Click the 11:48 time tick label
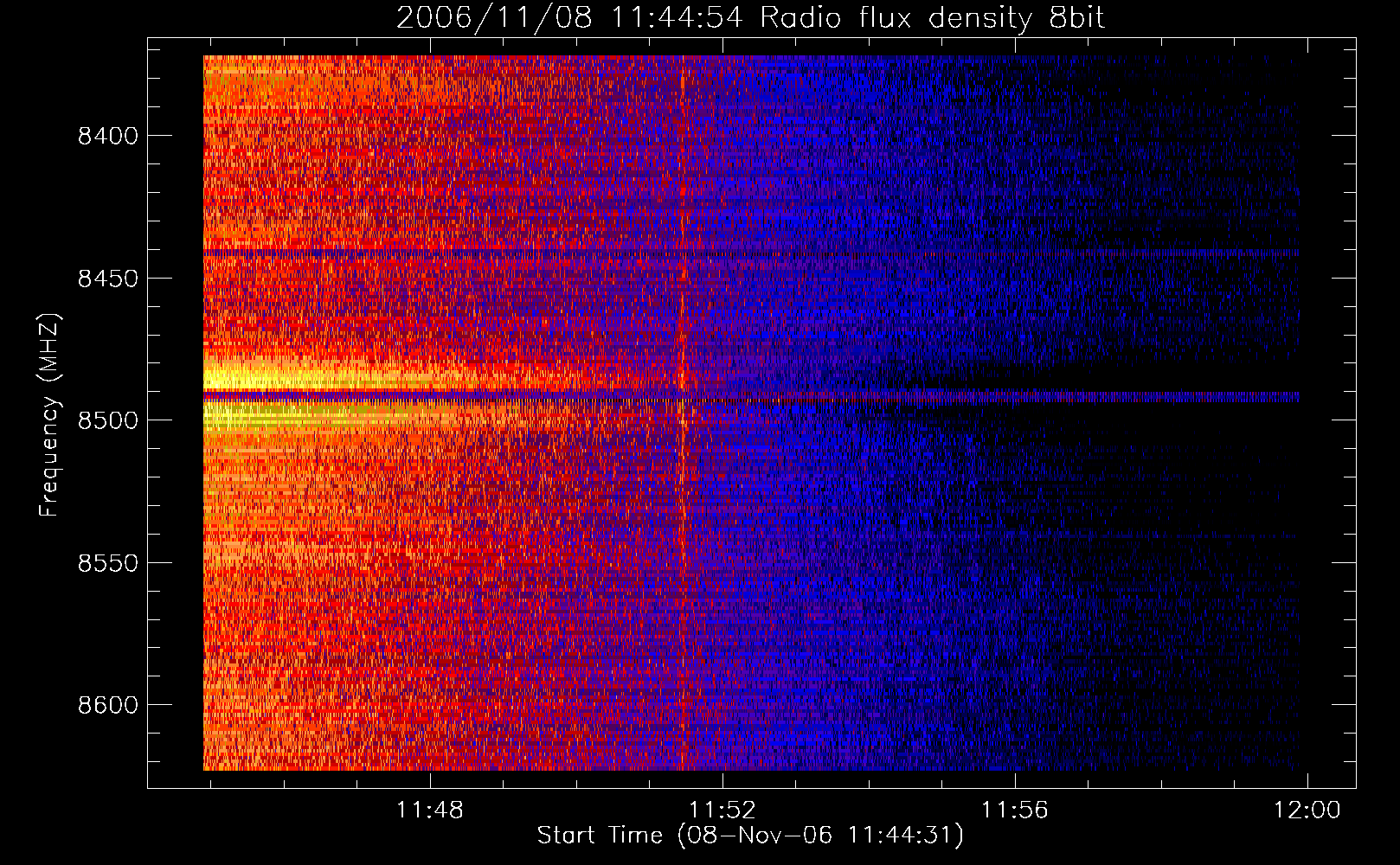 click(x=430, y=811)
